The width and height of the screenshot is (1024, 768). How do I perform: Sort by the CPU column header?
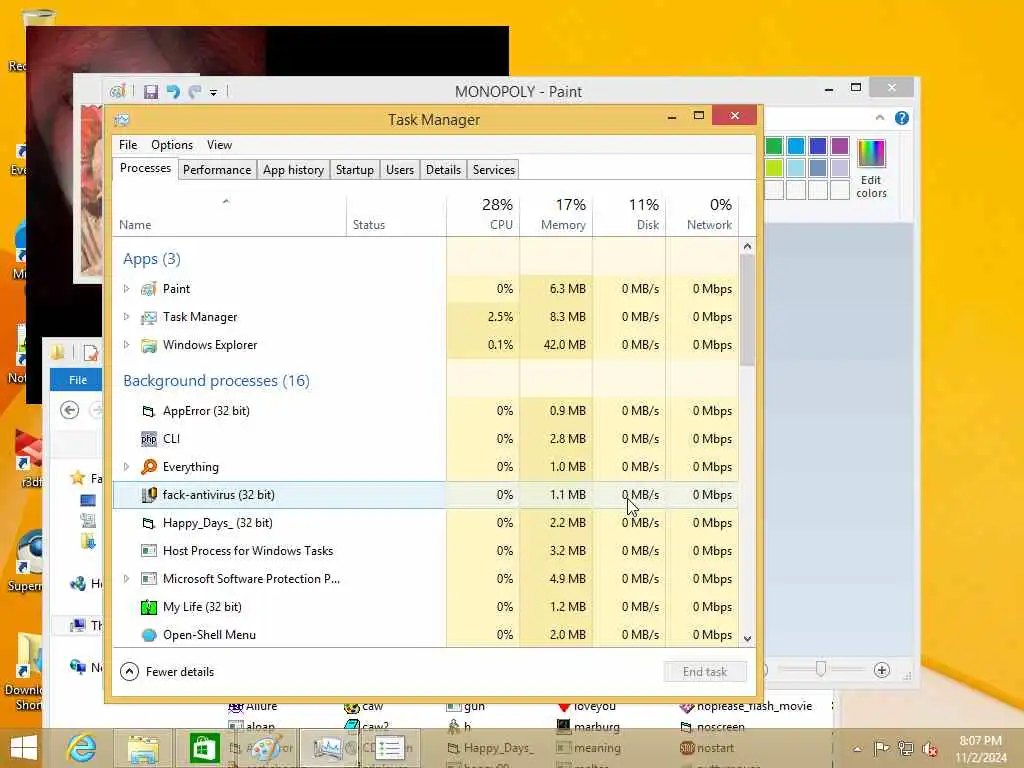483,215
